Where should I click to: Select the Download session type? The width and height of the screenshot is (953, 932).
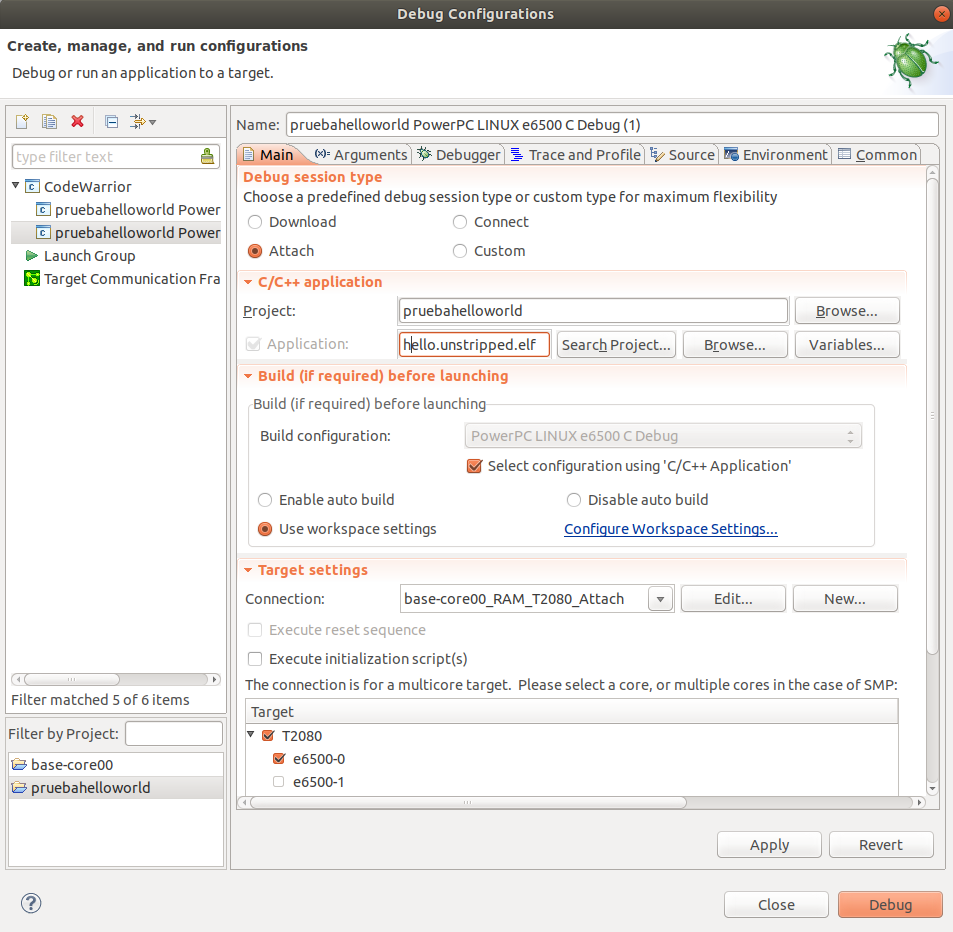255,222
